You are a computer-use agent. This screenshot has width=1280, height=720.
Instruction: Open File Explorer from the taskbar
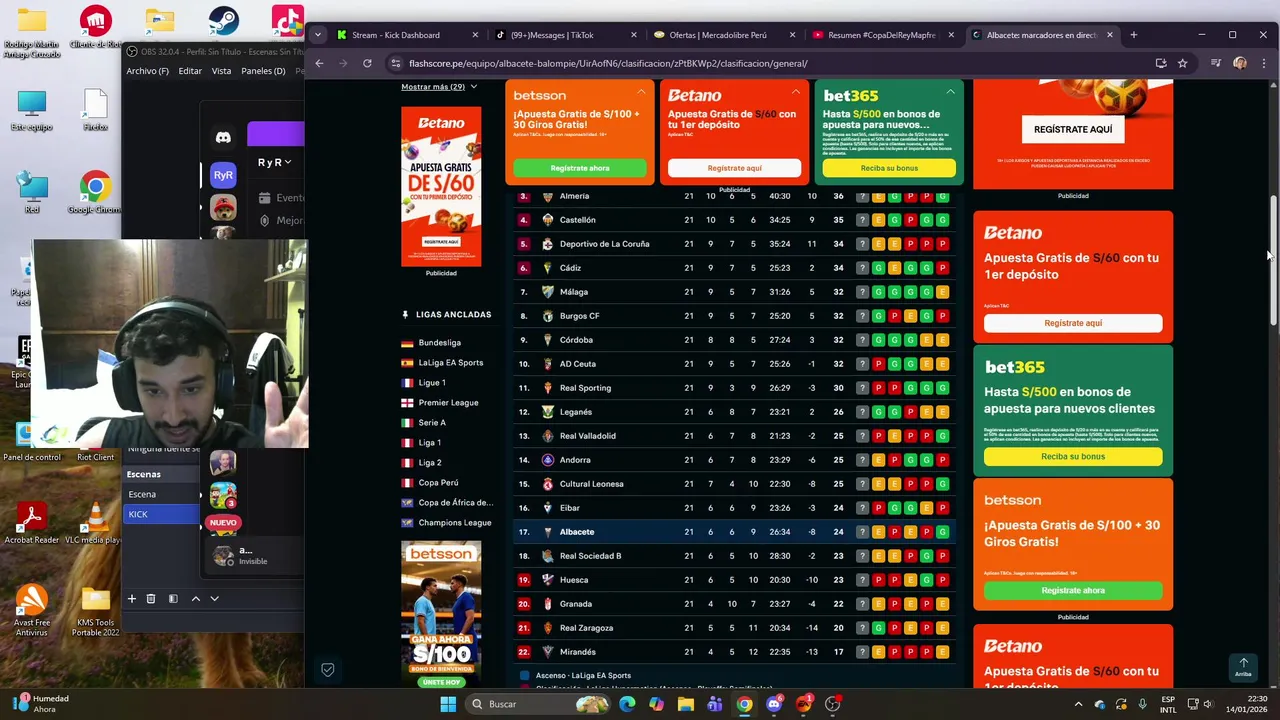[x=686, y=704]
